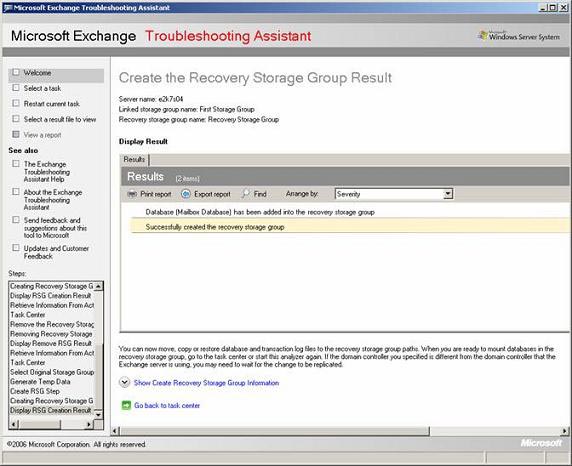572x466 pixels.
Task: Click the Windows Server System logo
Action: click(x=519, y=36)
